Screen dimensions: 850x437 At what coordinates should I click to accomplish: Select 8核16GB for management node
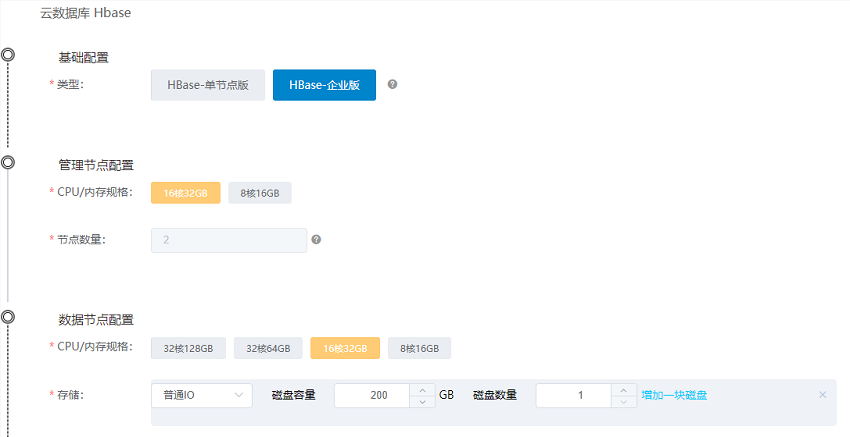coord(260,193)
